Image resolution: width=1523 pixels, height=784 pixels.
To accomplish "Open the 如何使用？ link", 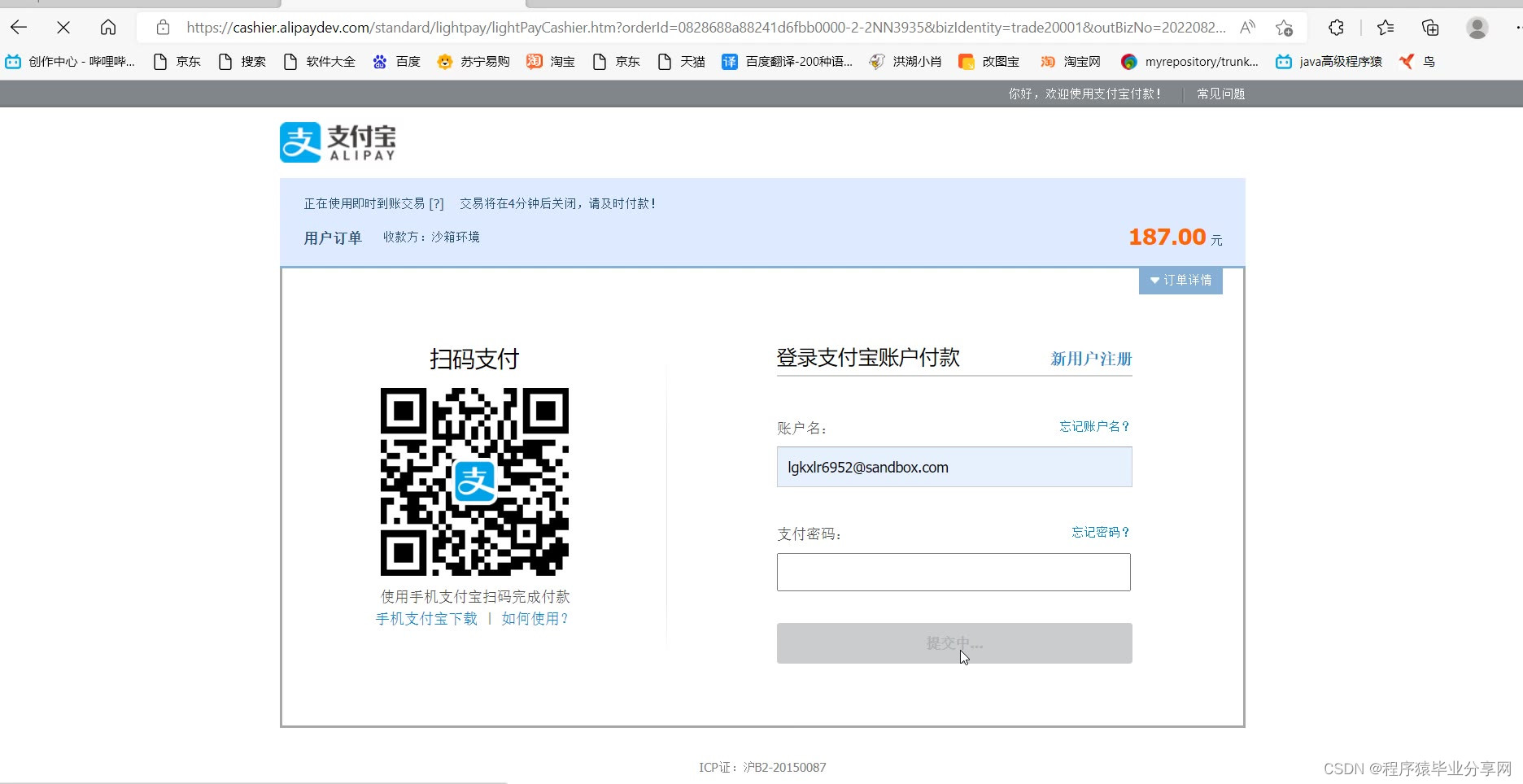I will [535, 619].
